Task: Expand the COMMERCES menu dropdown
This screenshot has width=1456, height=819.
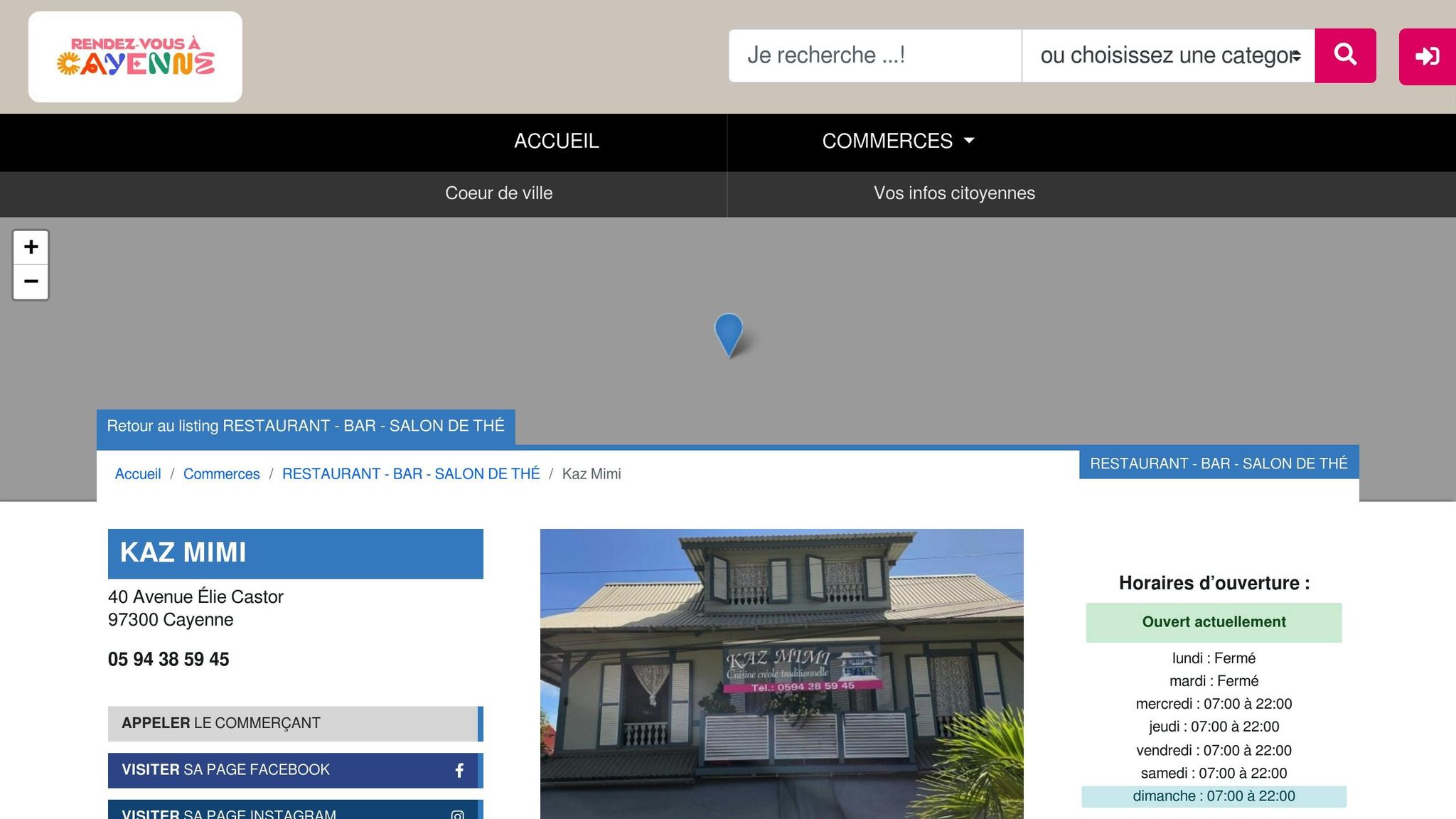Action: (x=897, y=141)
